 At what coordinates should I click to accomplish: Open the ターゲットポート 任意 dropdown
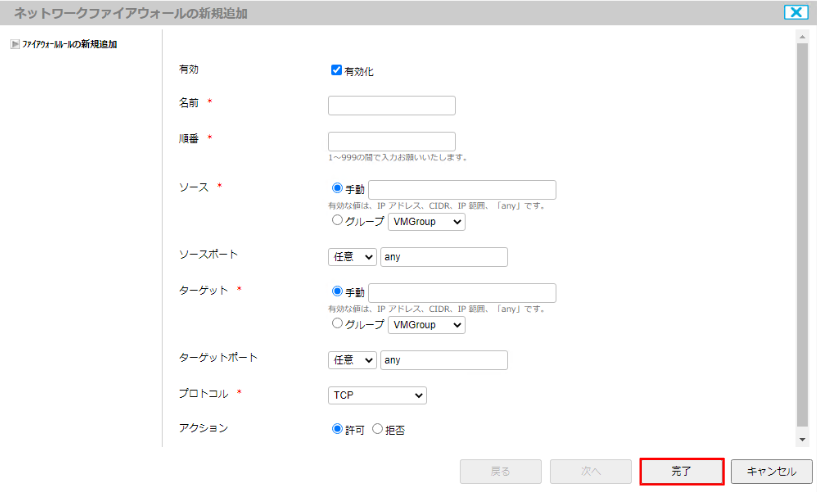pos(352,360)
